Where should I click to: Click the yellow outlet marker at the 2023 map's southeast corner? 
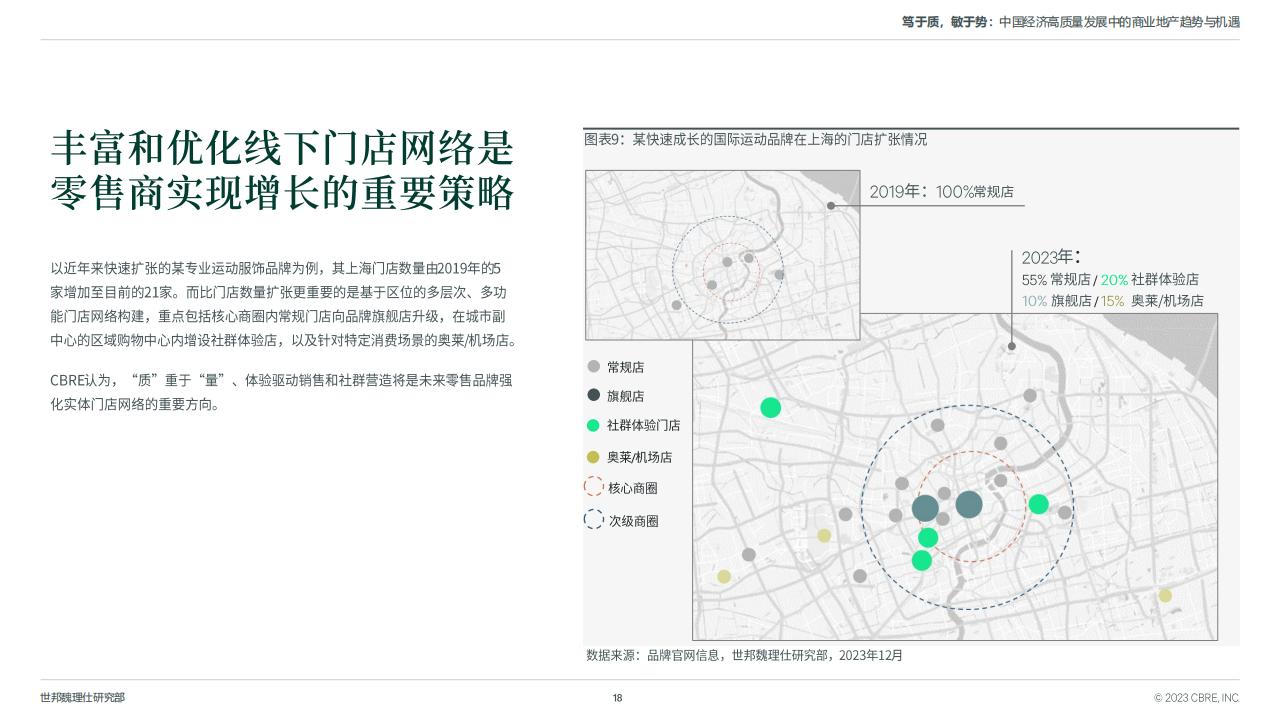(1165, 595)
